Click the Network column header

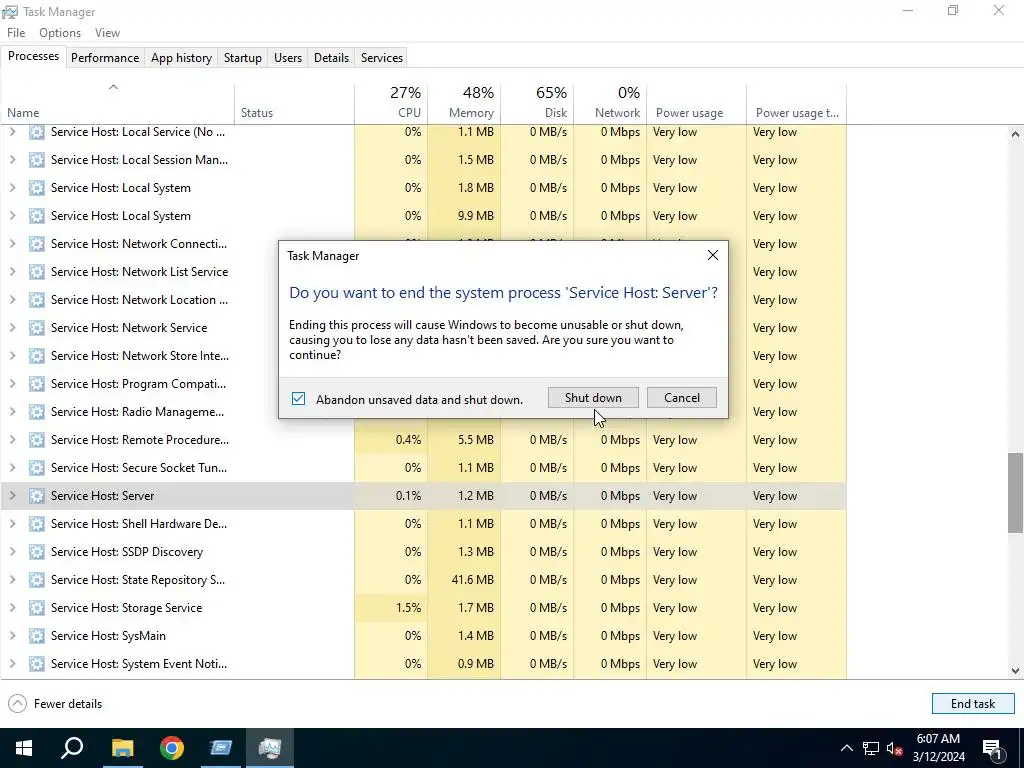tap(611, 103)
